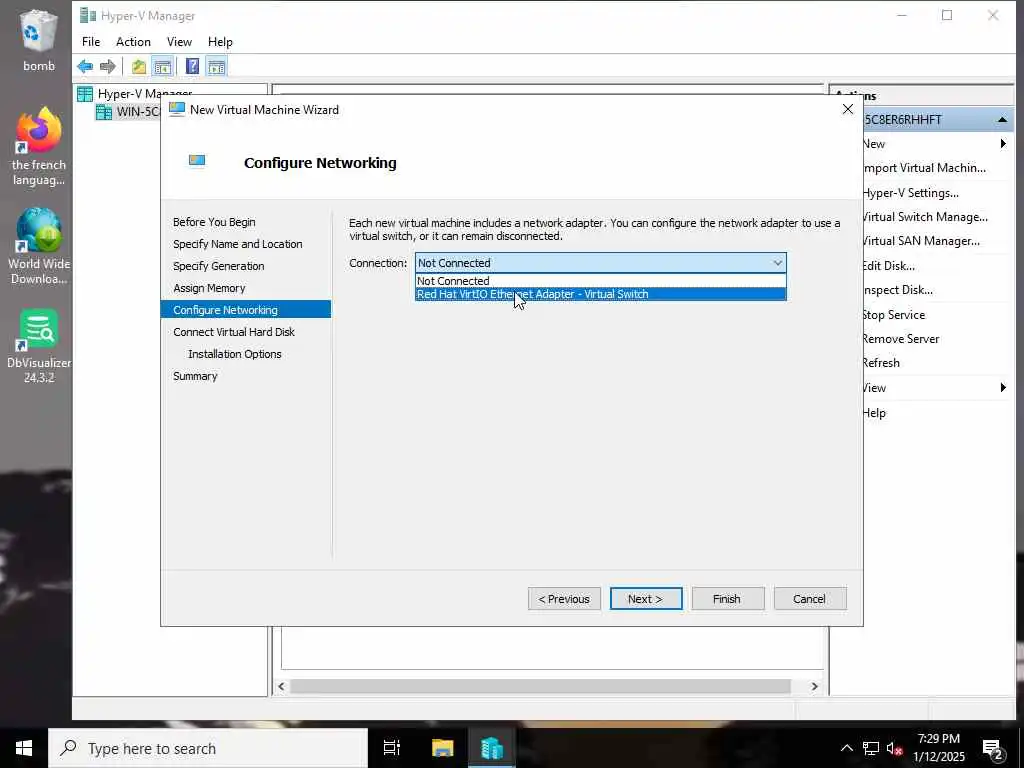Screen dimensions: 1024x768
Task: Click the Cancel button
Action: 810,599
